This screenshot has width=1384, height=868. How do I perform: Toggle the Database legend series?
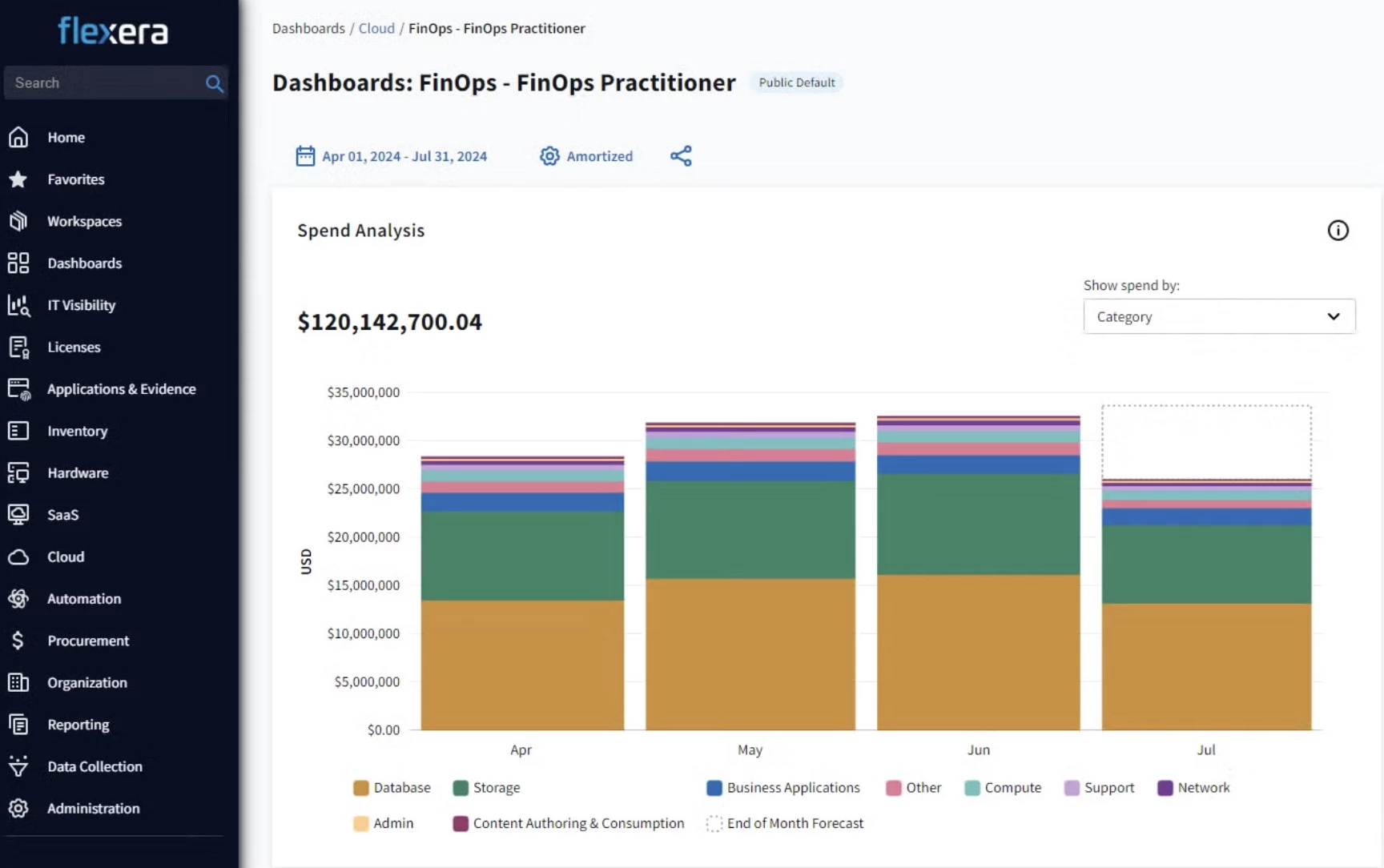coord(392,788)
